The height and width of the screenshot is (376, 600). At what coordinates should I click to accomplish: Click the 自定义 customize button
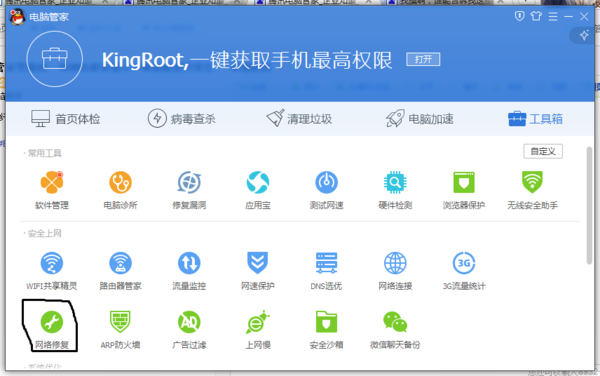[x=543, y=151]
